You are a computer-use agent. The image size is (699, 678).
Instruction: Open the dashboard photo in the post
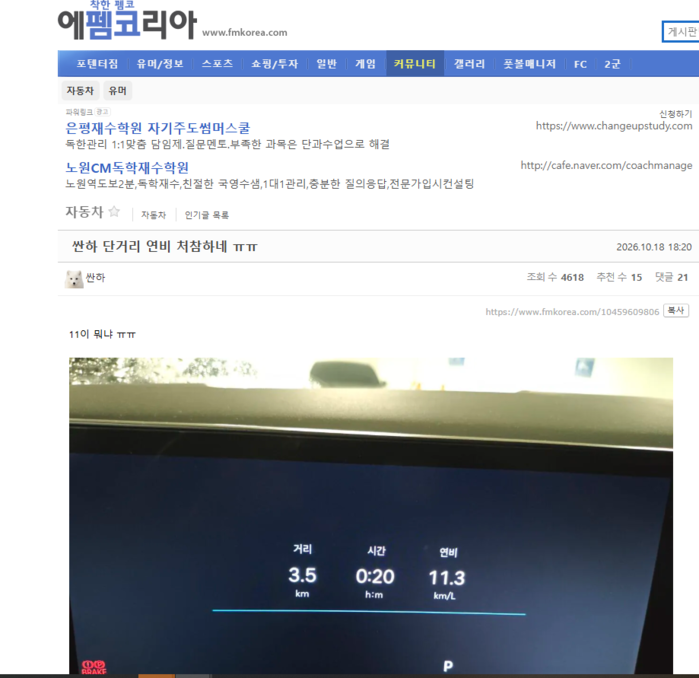371,515
